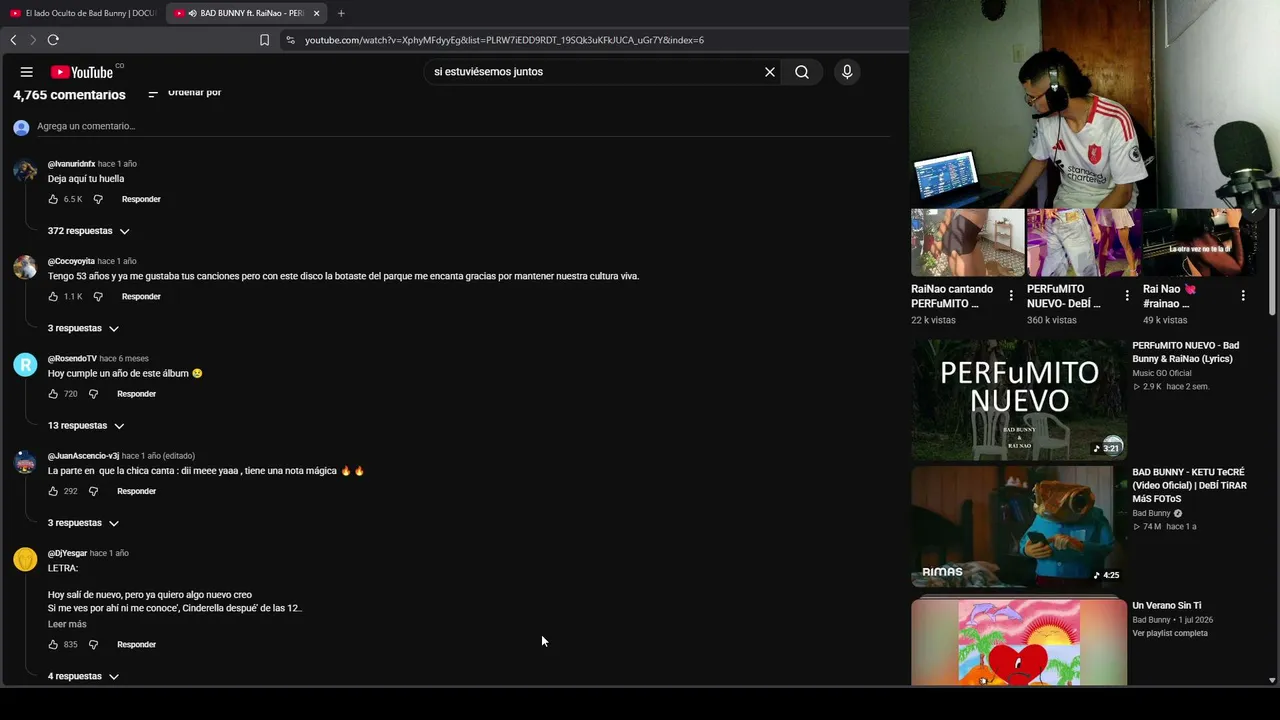
Task: Open the @Cocoyoyita username link
Action: [x=71, y=261]
